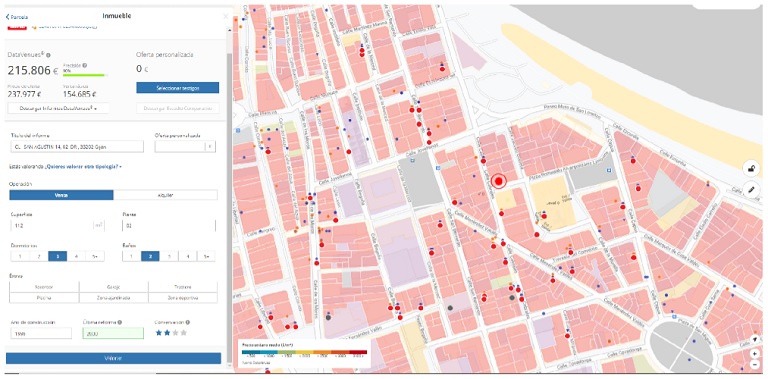Close the Inmueble panel
The height and width of the screenshot is (379, 768).
(x=226, y=16)
